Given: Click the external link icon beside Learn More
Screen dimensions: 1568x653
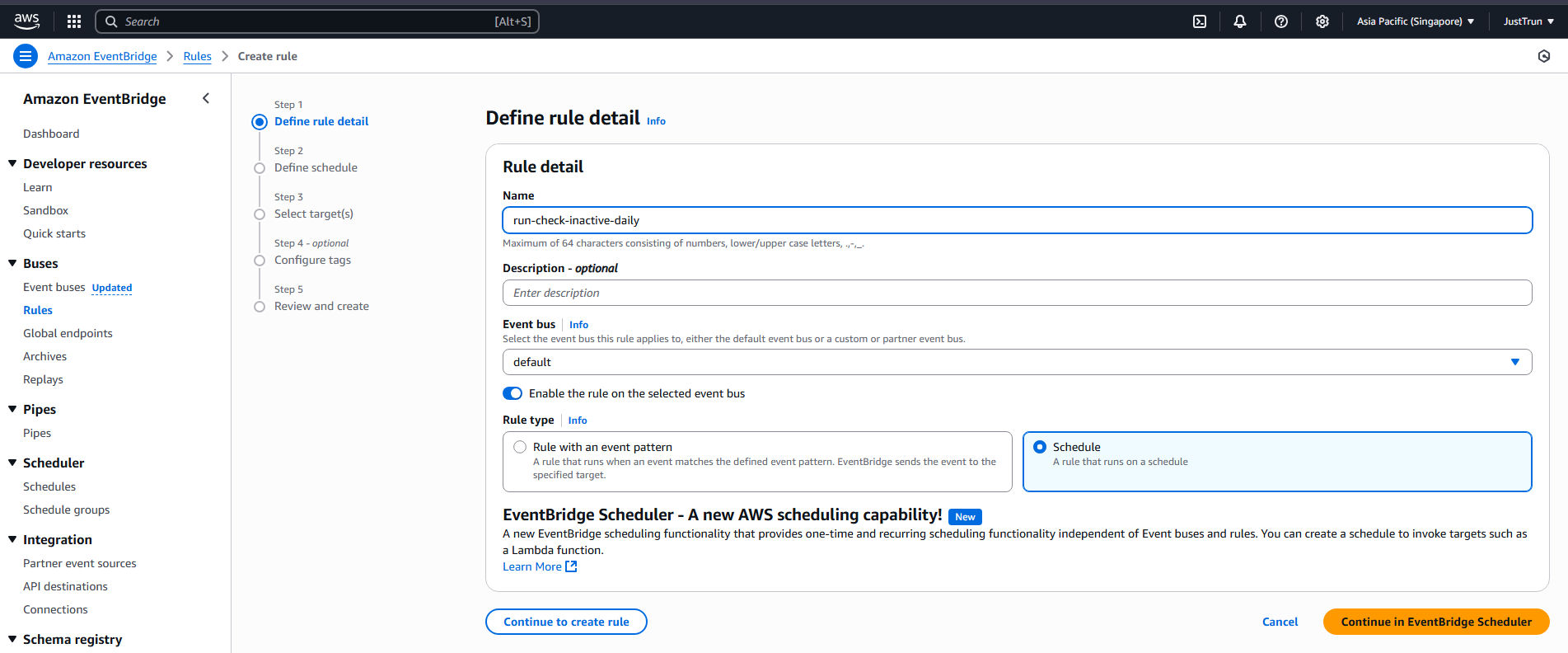Looking at the screenshot, I should pos(571,566).
